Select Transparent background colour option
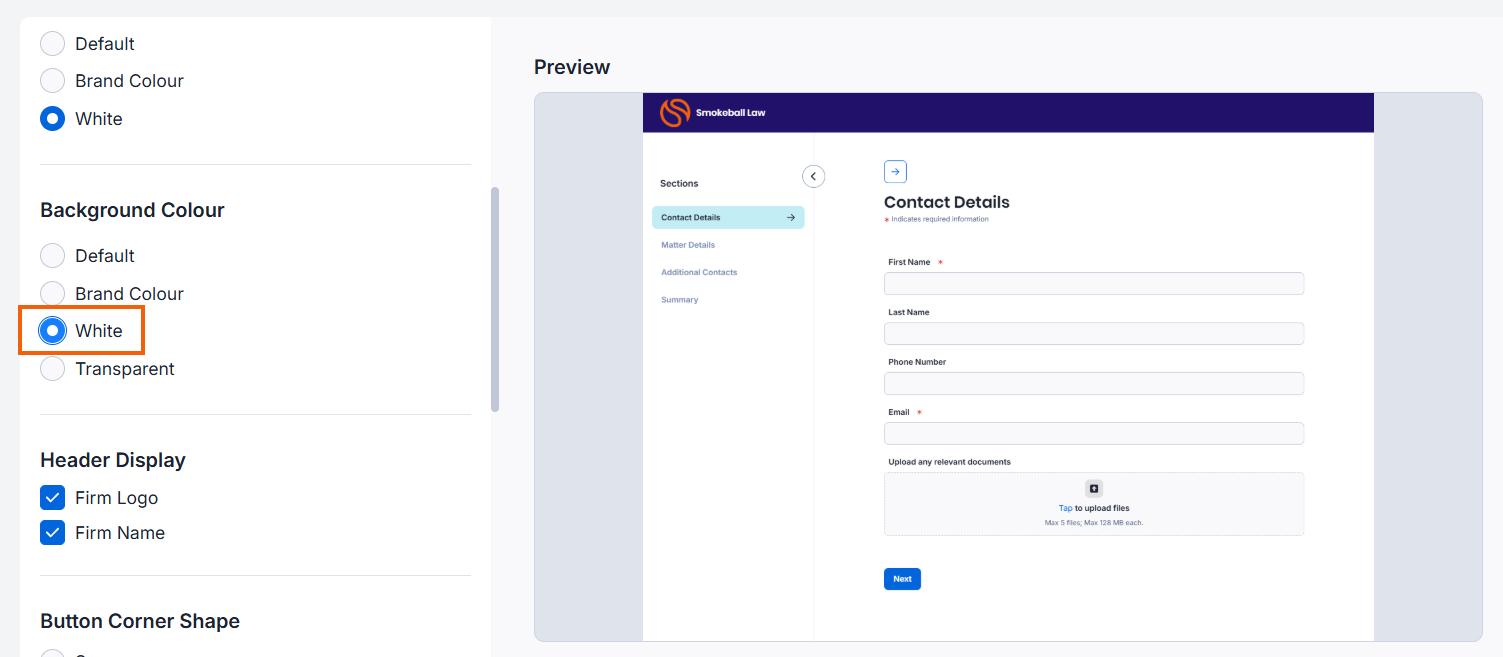The height and width of the screenshot is (657, 1503). (x=53, y=369)
